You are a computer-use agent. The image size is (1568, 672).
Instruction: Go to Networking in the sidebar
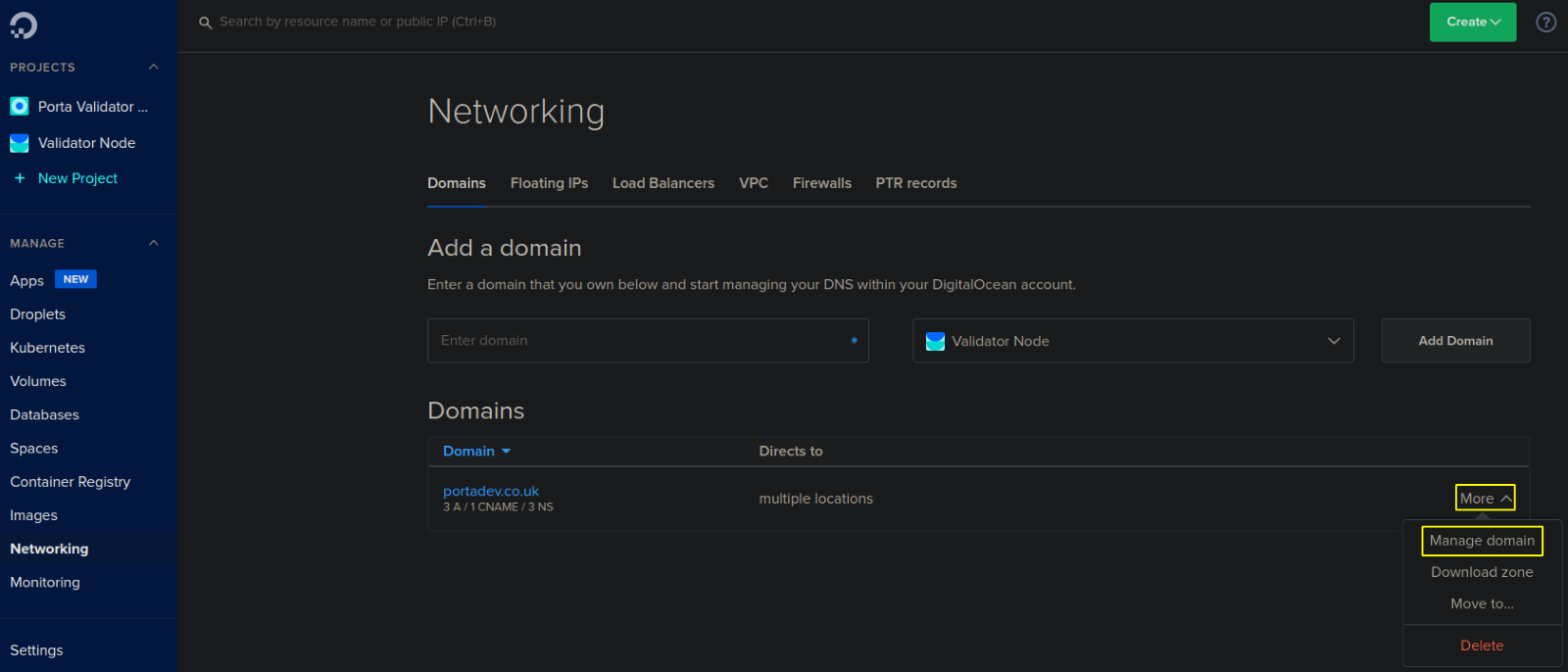49,549
